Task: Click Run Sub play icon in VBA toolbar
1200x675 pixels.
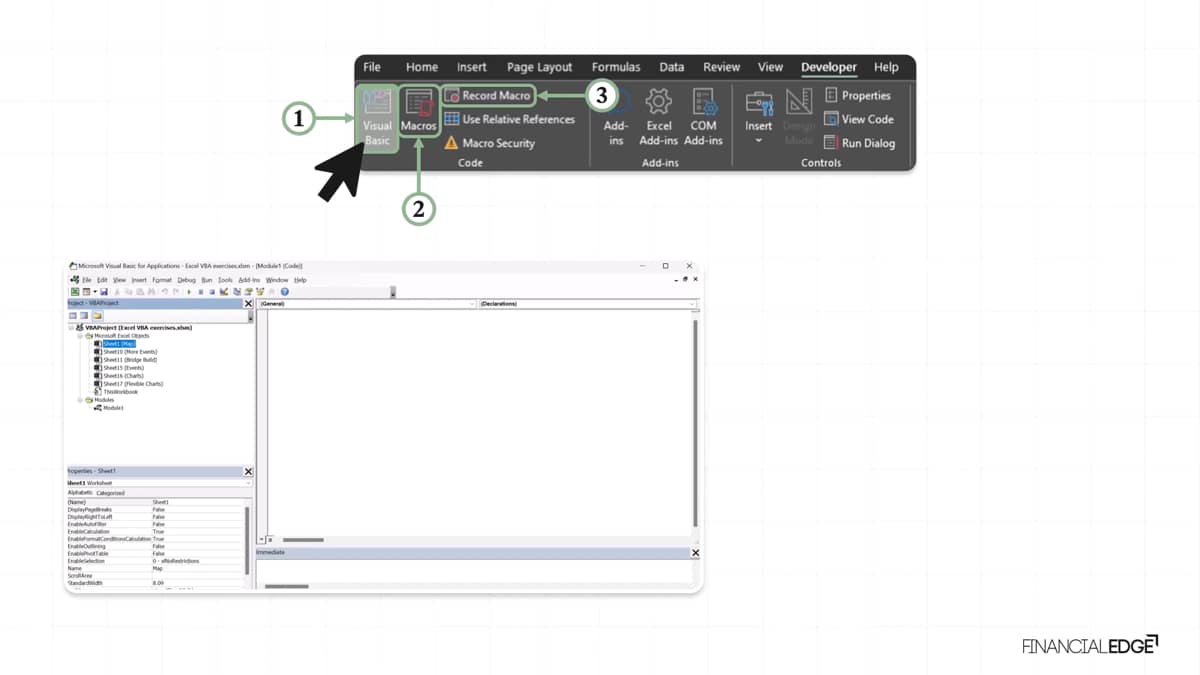Action: pos(189,292)
